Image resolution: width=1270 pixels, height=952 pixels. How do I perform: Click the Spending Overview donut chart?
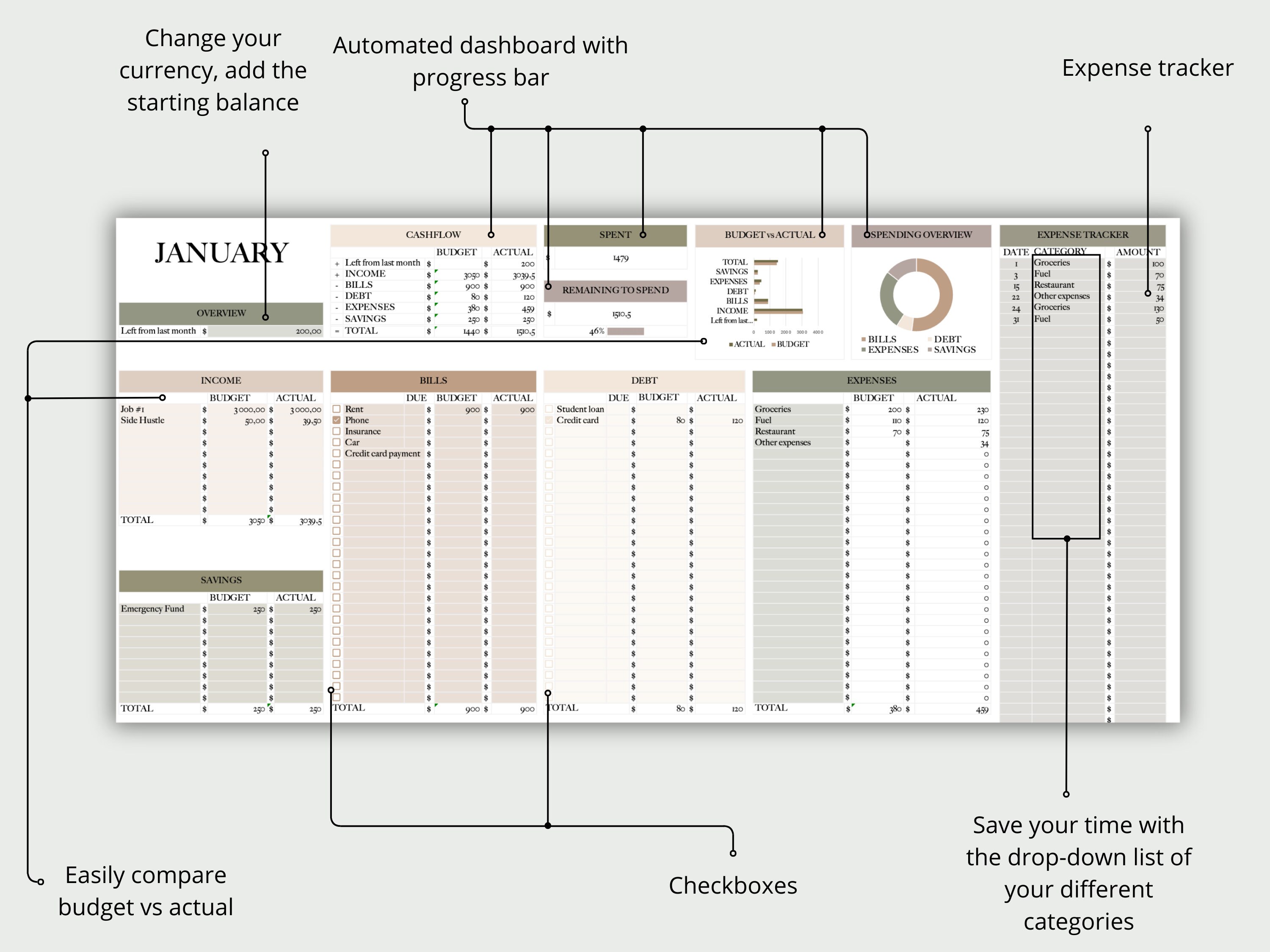917,295
